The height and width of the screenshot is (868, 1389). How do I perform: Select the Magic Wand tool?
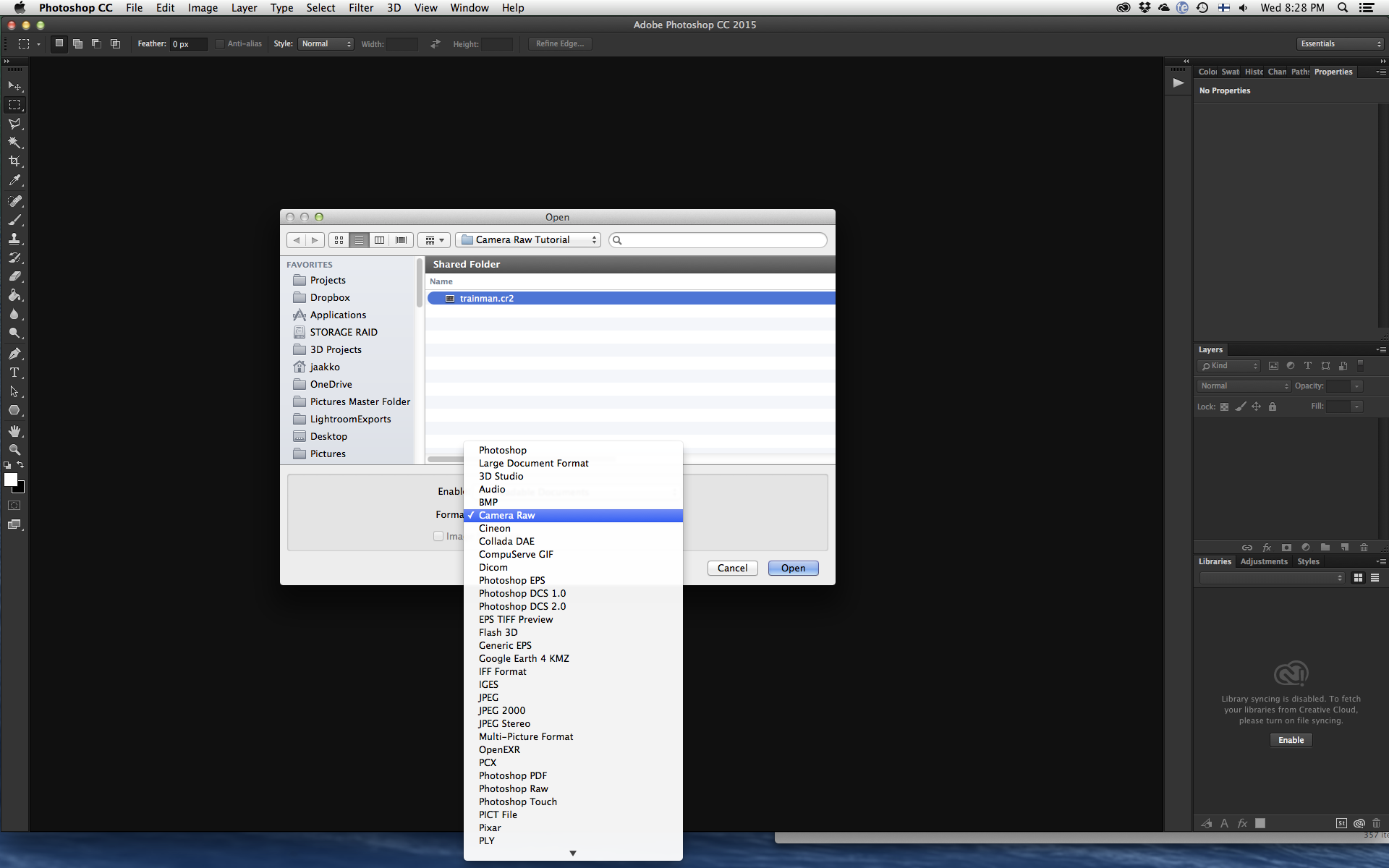[14, 142]
